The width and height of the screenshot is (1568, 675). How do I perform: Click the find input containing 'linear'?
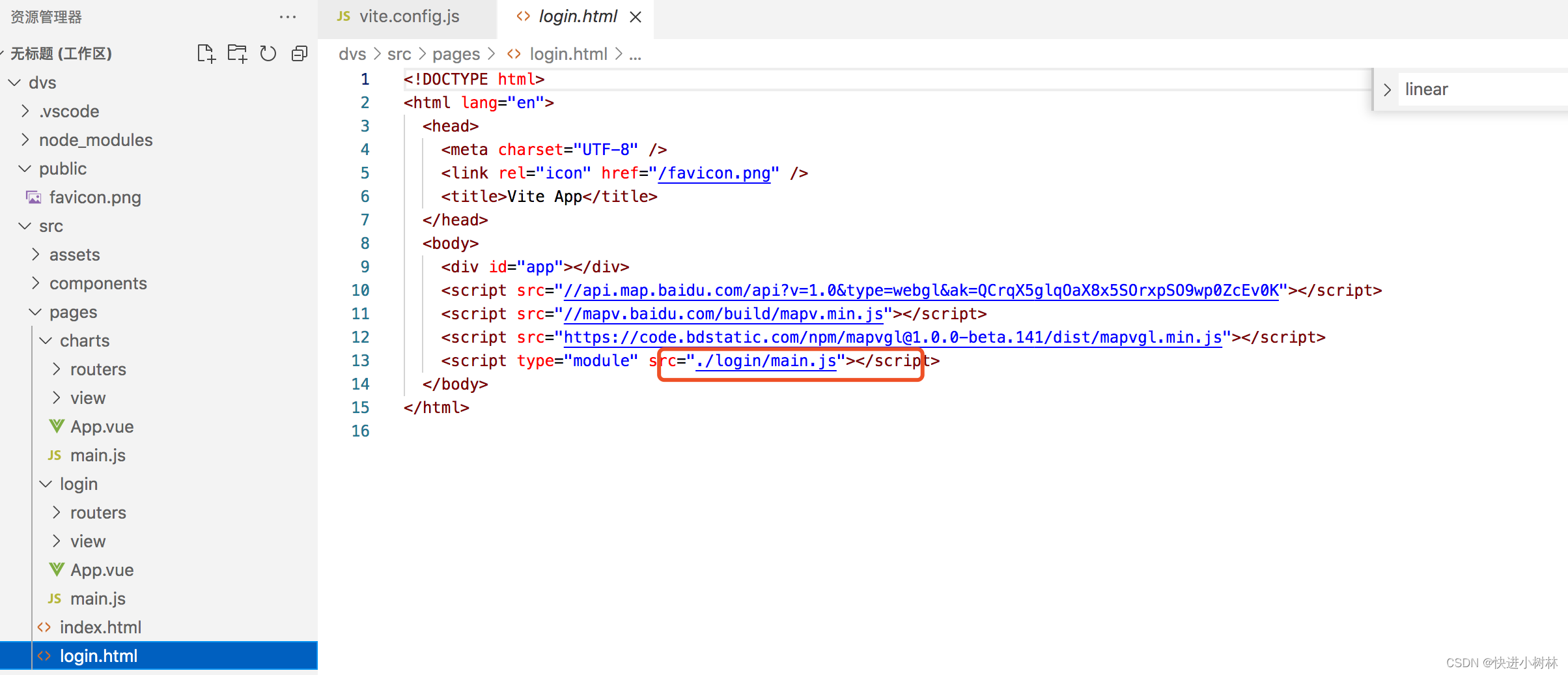click(x=1483, y=89)
